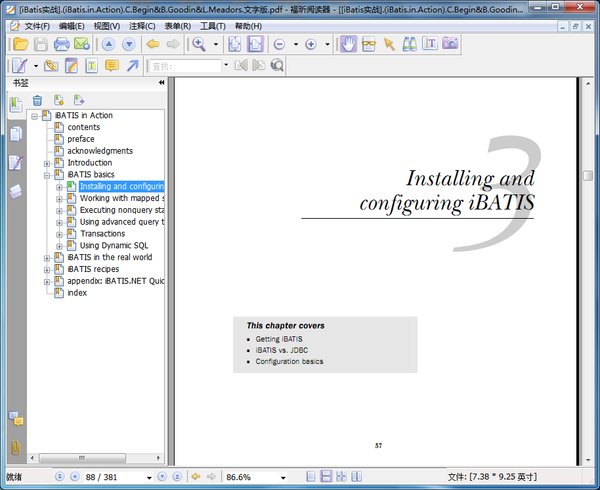Open the 注释(C) menu

pyautogui.click(x=142, y=26)
